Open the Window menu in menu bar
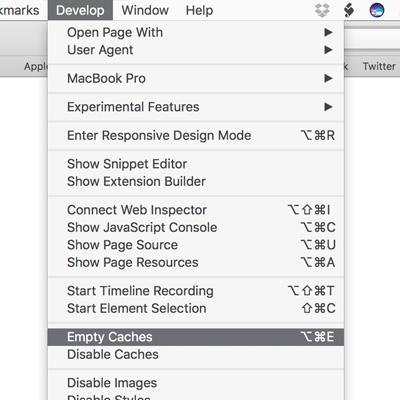Viewport: 400px width, 400px height. click(x=145, y=10)
